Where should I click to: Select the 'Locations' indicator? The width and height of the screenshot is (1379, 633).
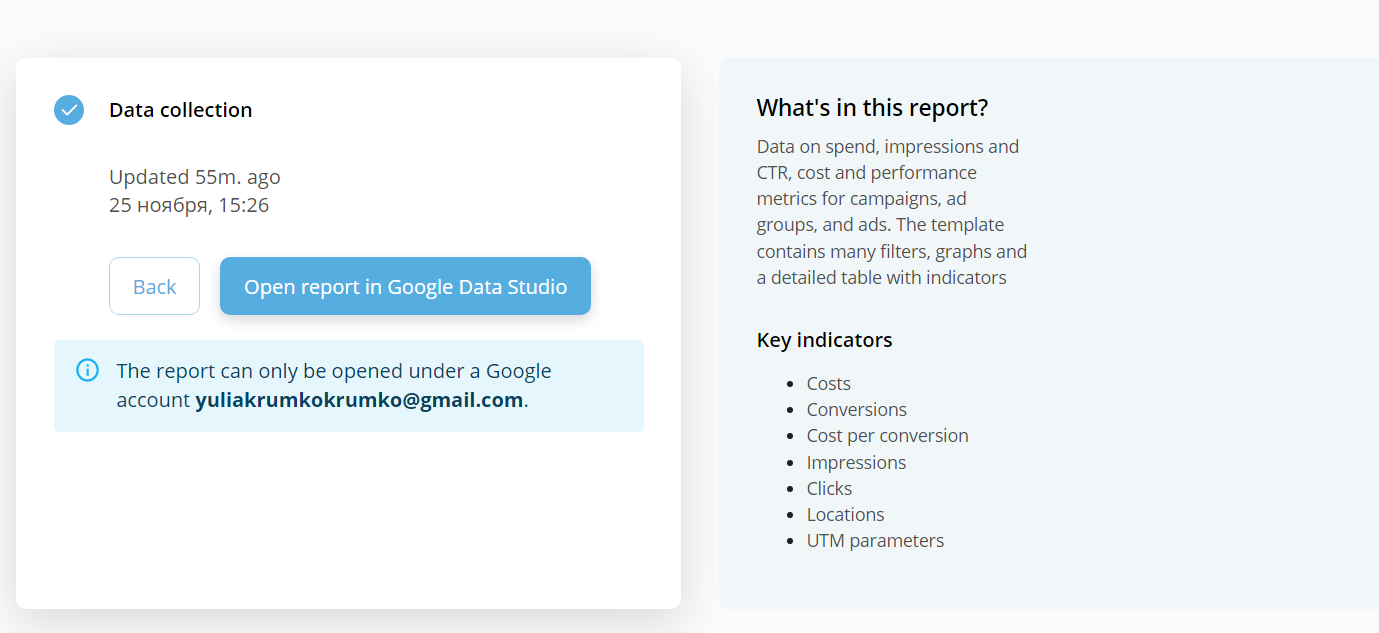[x=845, y=514]
